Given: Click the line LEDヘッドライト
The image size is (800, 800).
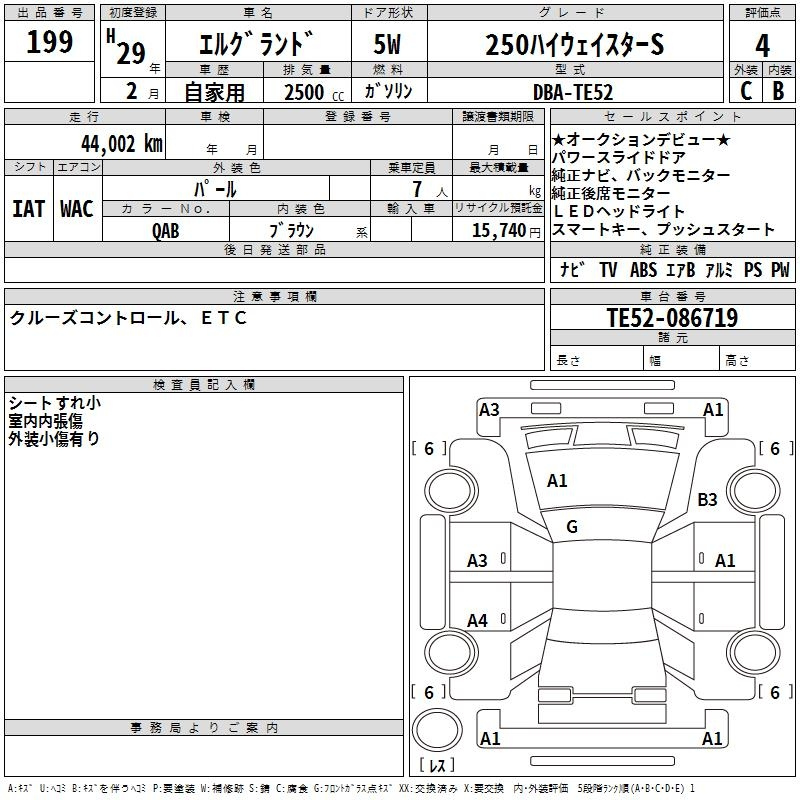Looking at the screenshot, I should tap(619, 211).
